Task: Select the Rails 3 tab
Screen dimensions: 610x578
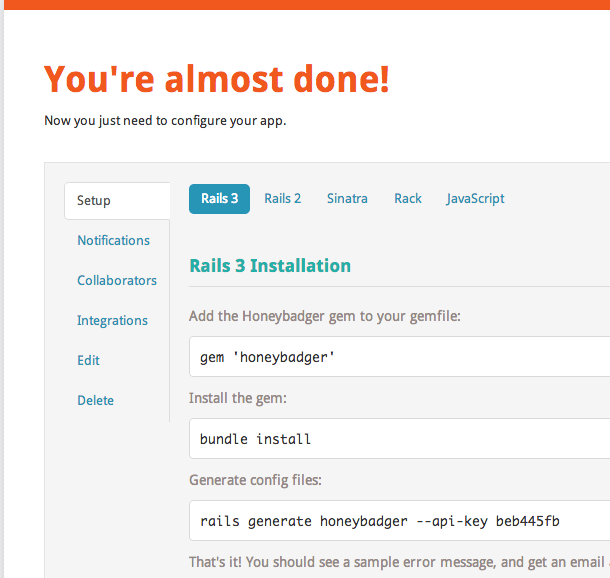Action: [x=219, y=198]
